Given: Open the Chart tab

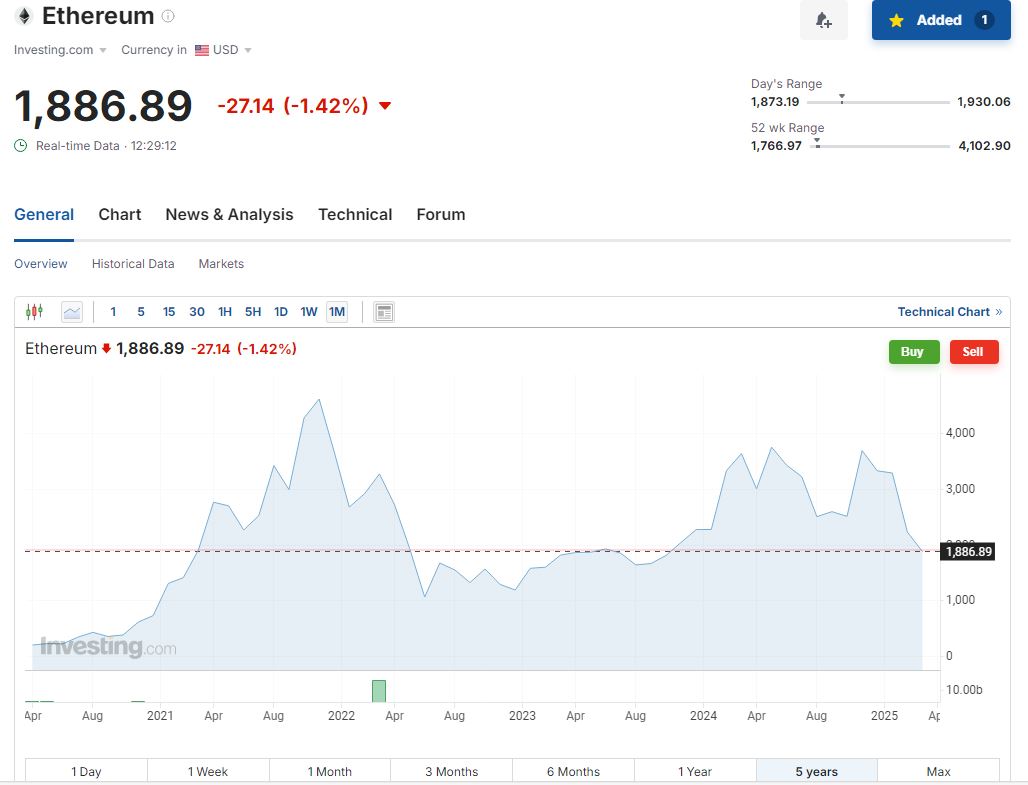Looking at the screenshot, I should click(x=119, y=214).
